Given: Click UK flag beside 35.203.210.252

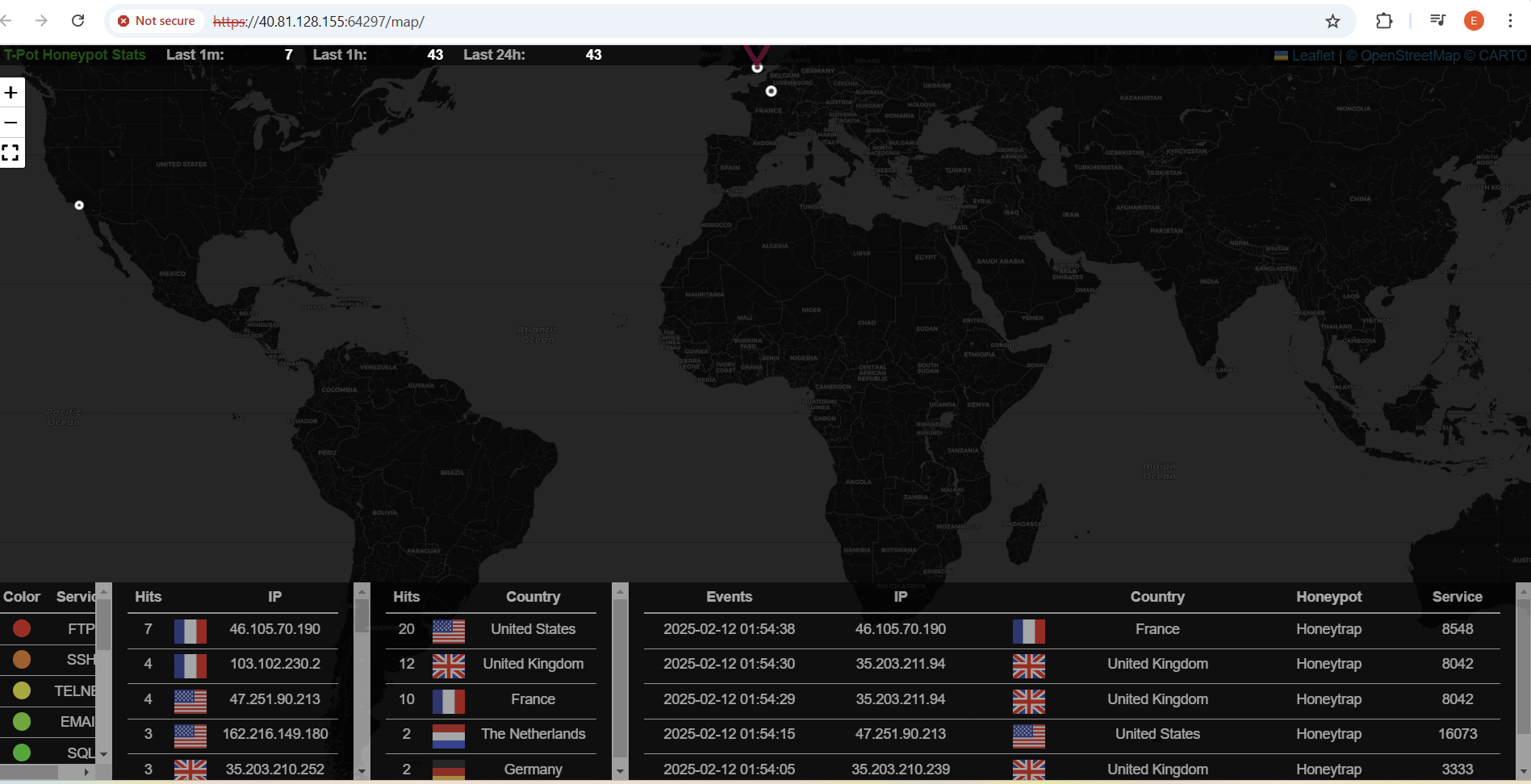Looking at the screenshot, I should 190,770.
